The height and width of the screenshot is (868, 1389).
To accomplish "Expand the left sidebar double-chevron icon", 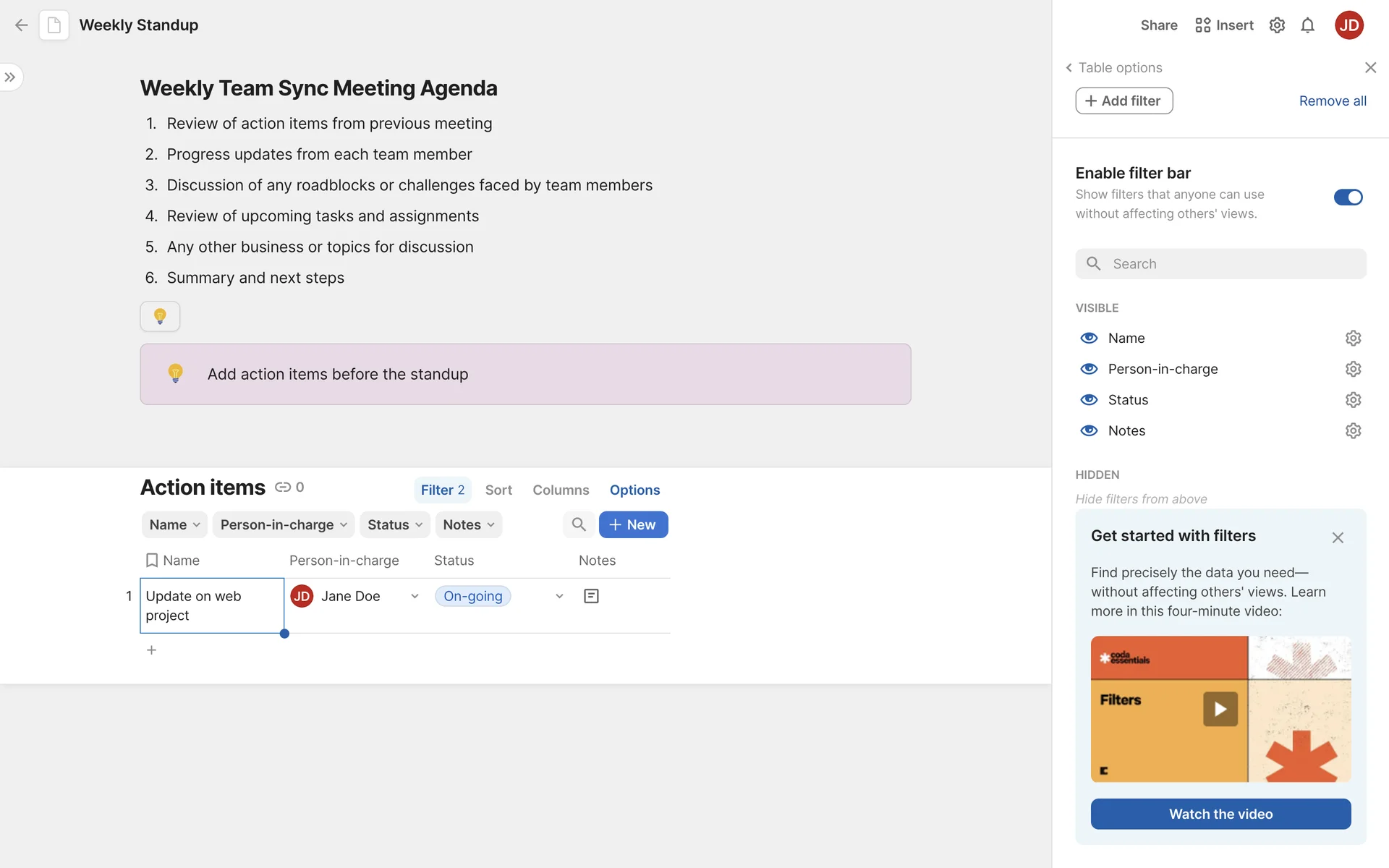I will 10,77.
